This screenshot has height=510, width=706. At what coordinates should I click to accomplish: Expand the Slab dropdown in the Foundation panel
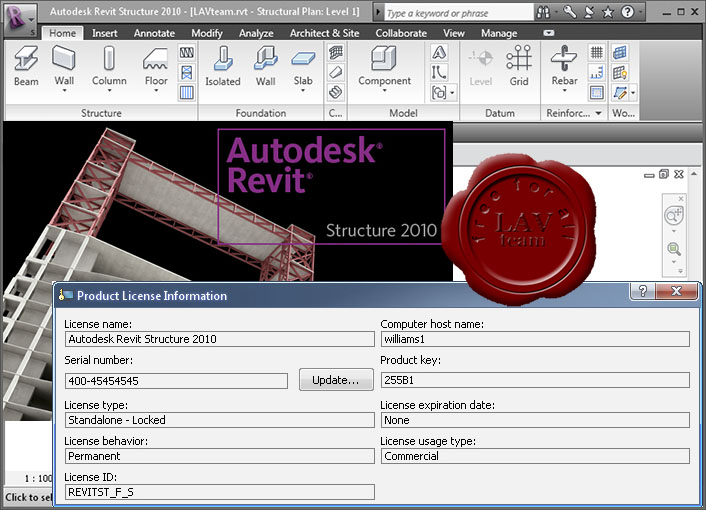303,90
